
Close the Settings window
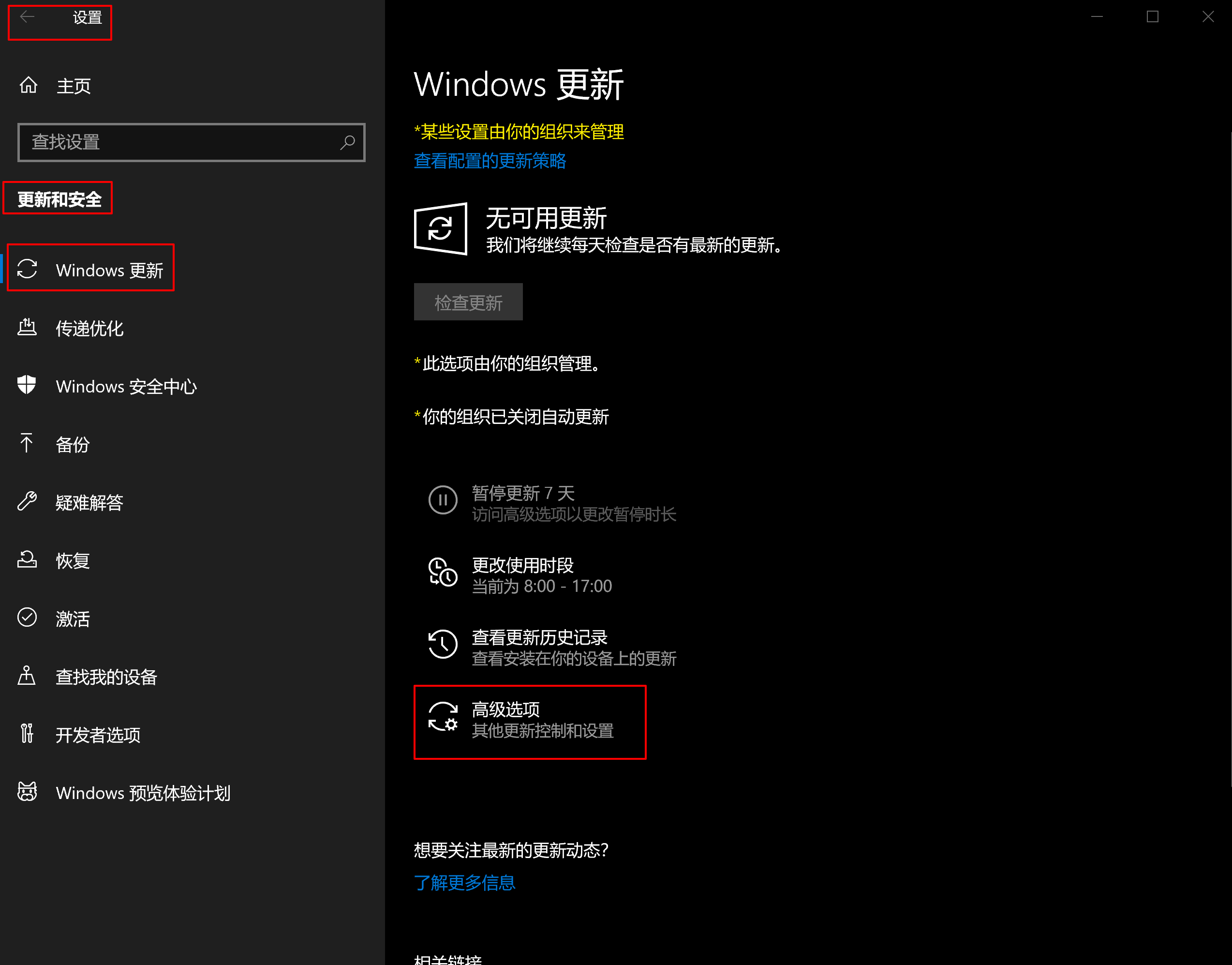(x=1207, y=17)
